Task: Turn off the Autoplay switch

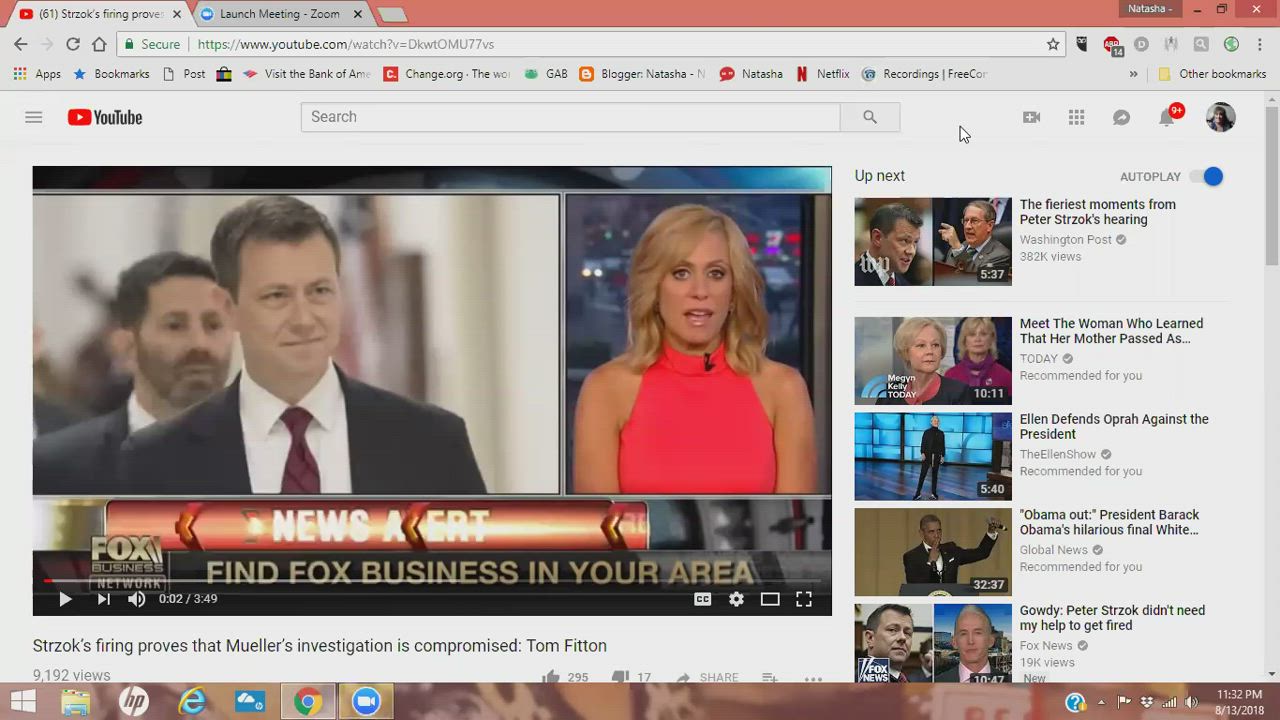Action: (1206, 177)
